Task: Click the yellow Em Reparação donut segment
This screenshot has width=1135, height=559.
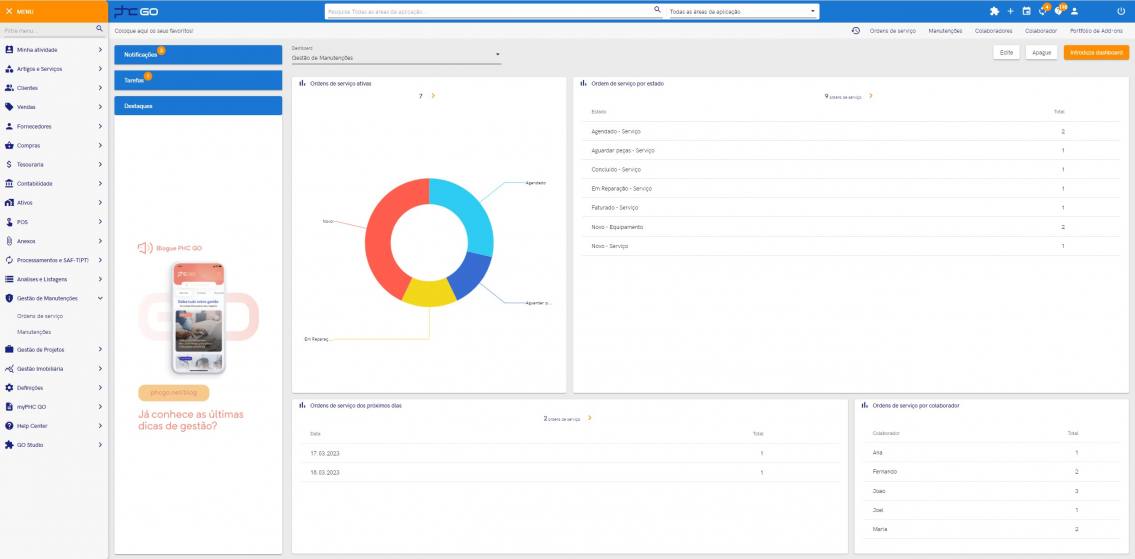Action: [429, 293]
